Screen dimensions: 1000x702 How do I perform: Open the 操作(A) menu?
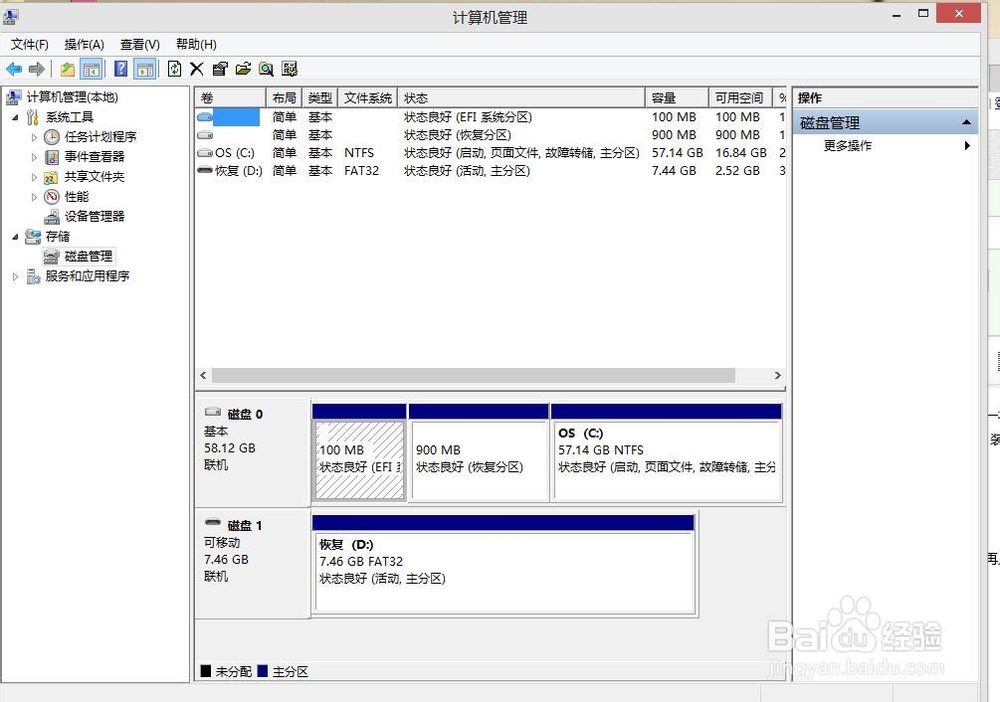click(84, 44)
